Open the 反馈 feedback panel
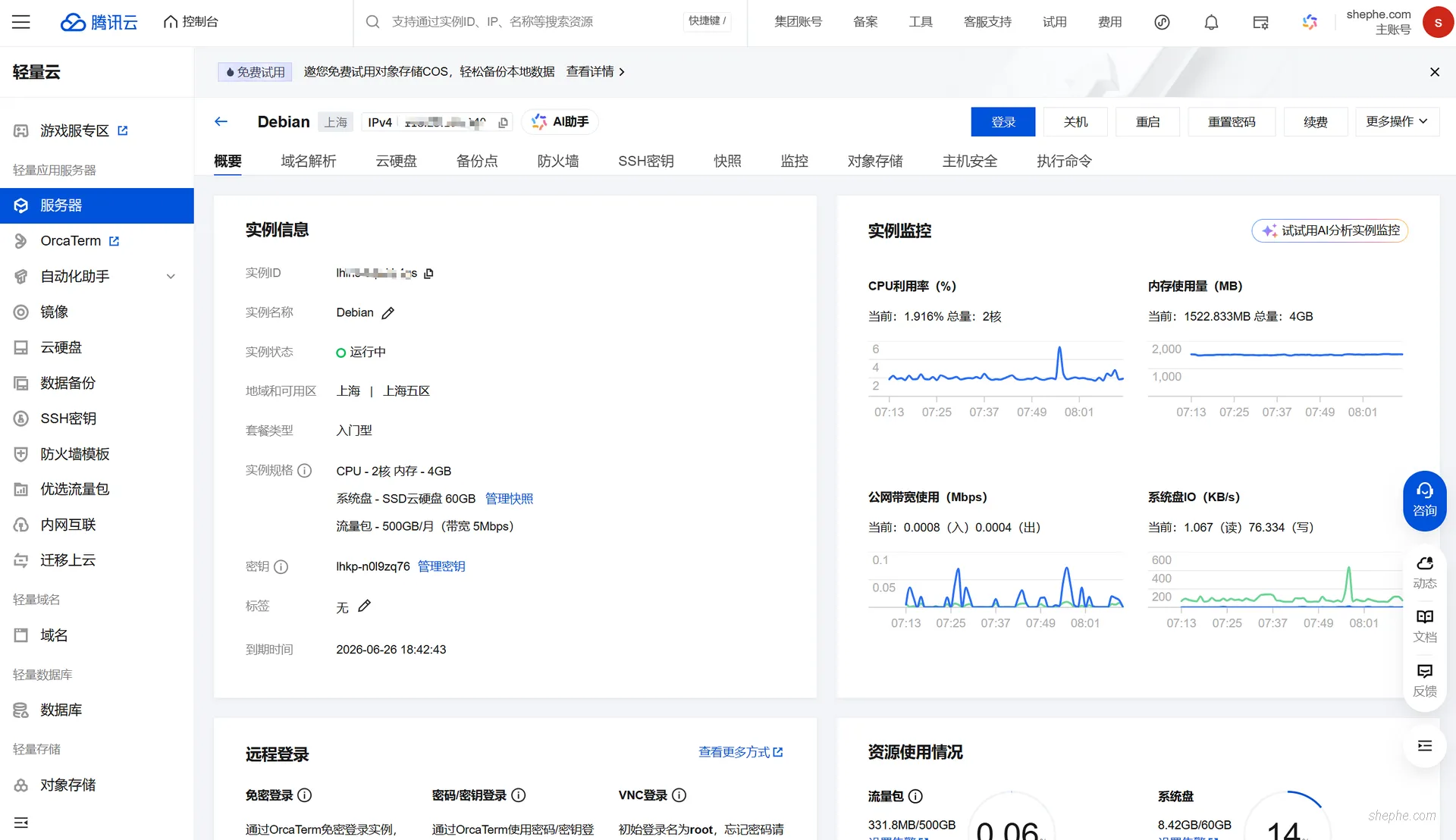1456x840 pixels. pyautogui.click(x=1425, y=678)
